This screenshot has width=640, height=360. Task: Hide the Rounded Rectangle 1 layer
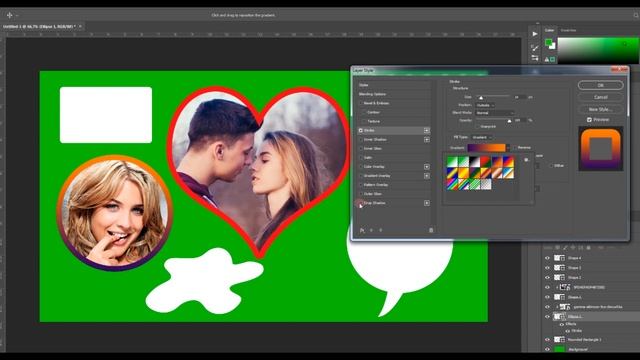pos(547,340)
